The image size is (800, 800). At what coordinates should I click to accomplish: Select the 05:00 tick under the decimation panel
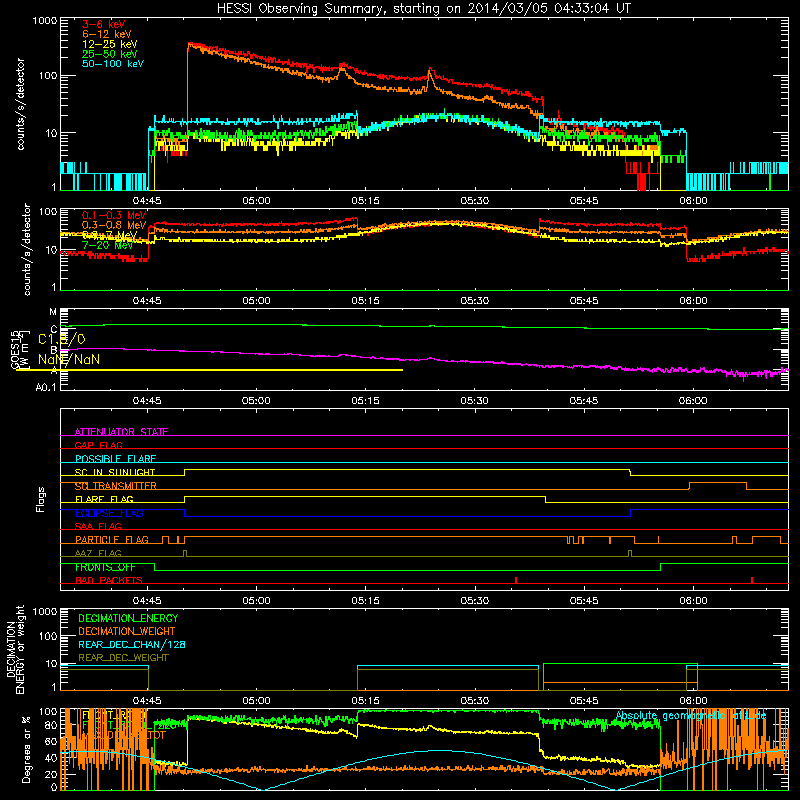click(x=256, y=701)
